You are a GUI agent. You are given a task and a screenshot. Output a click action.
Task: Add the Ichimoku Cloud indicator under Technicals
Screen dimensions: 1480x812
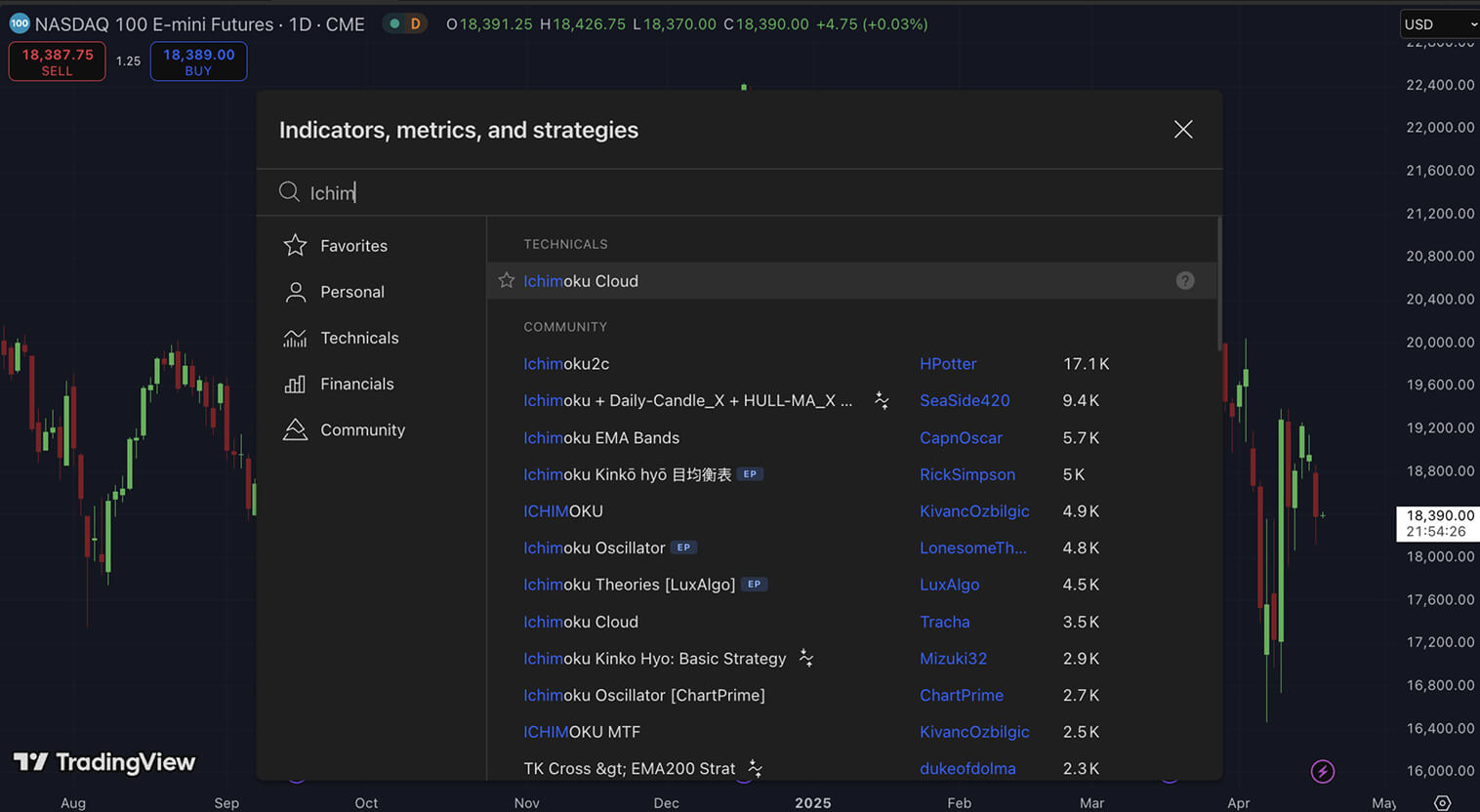coord(851,281)
